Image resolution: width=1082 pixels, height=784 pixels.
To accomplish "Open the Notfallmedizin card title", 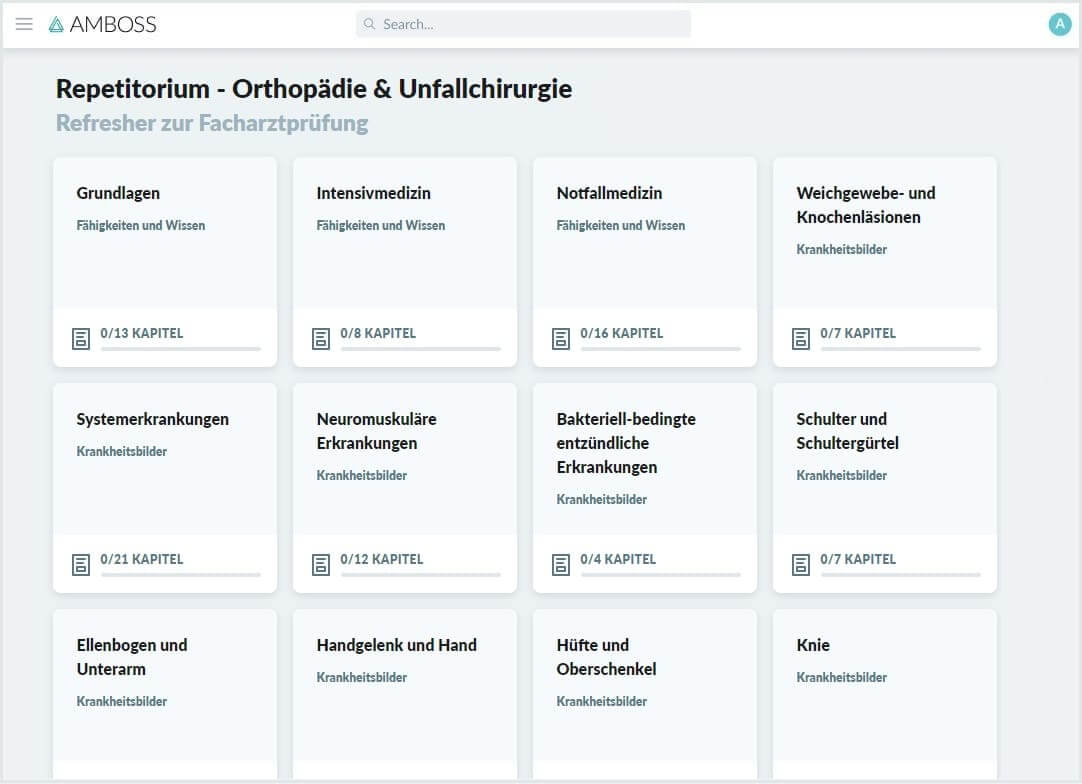I will pos(609,193).
